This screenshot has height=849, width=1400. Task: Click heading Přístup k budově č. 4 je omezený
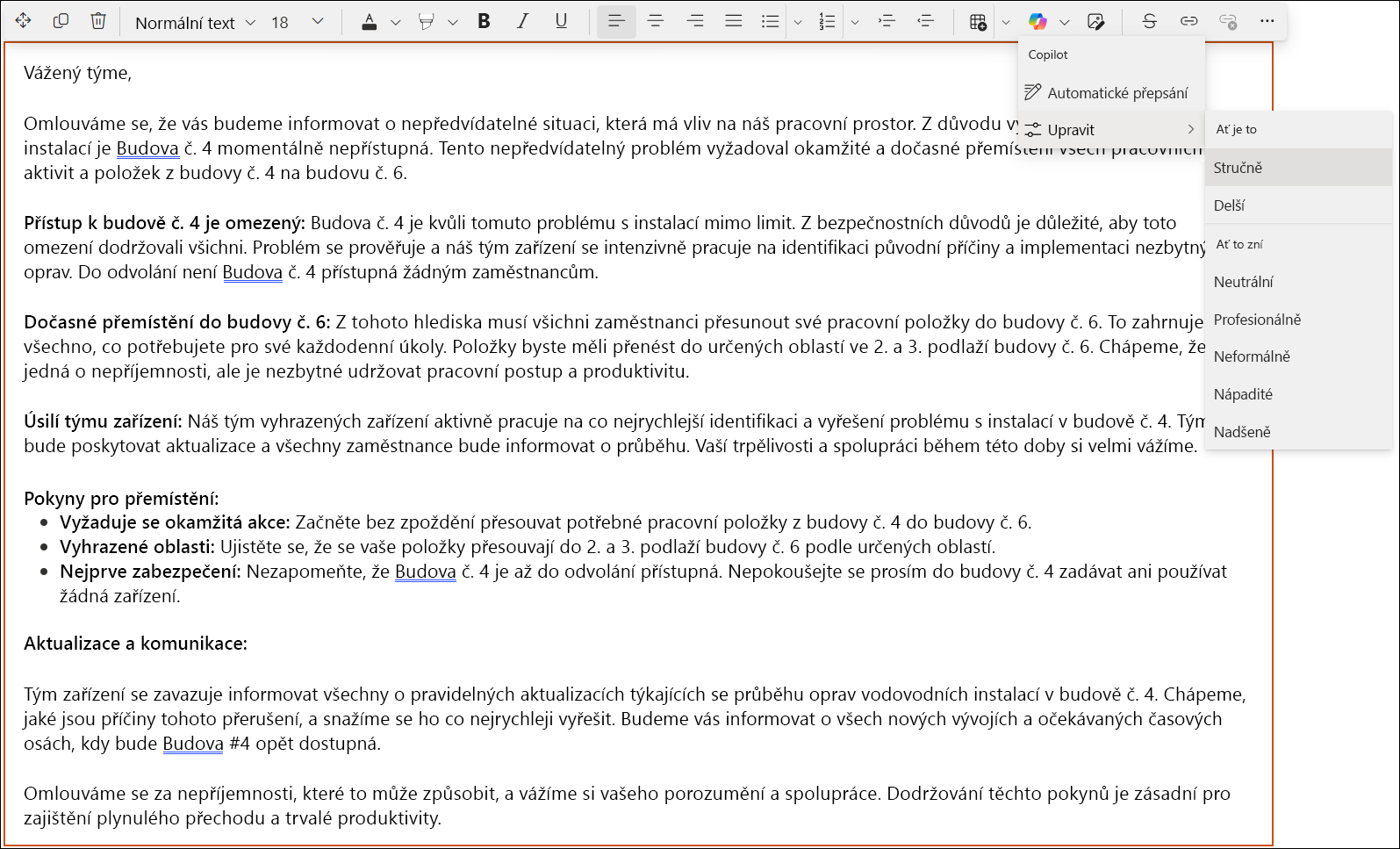pos(164,223)
